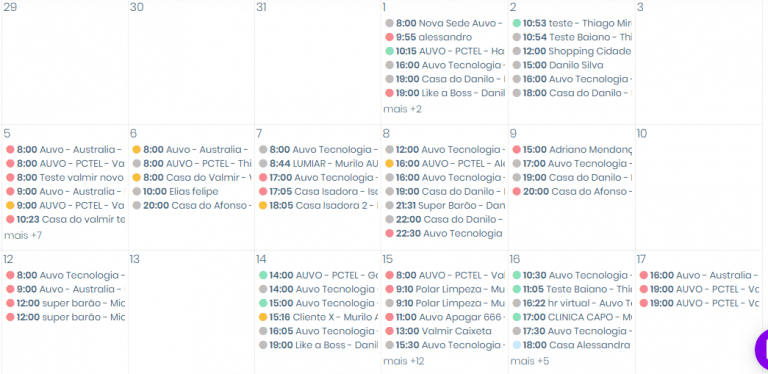Open 10:00 Elias felipe appointment
768x374 pixels.
click(181, 191)
